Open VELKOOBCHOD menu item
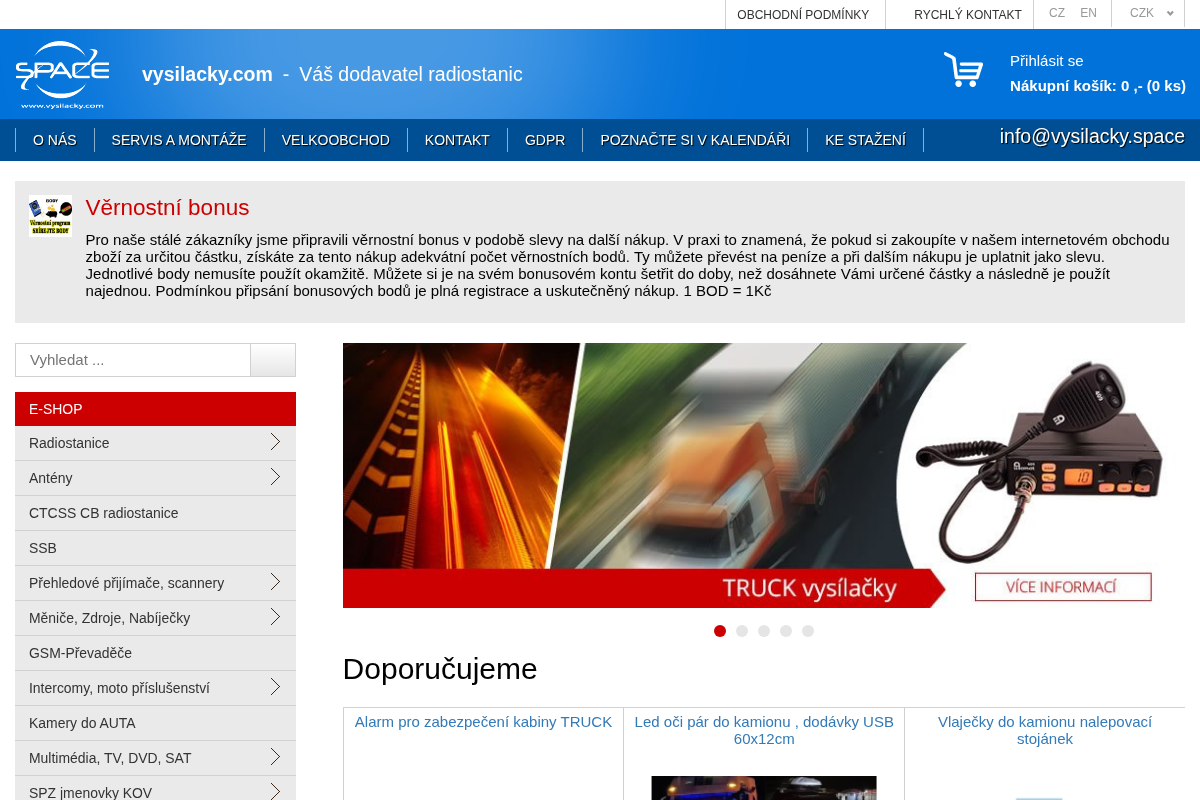 [x=336, y=140]
